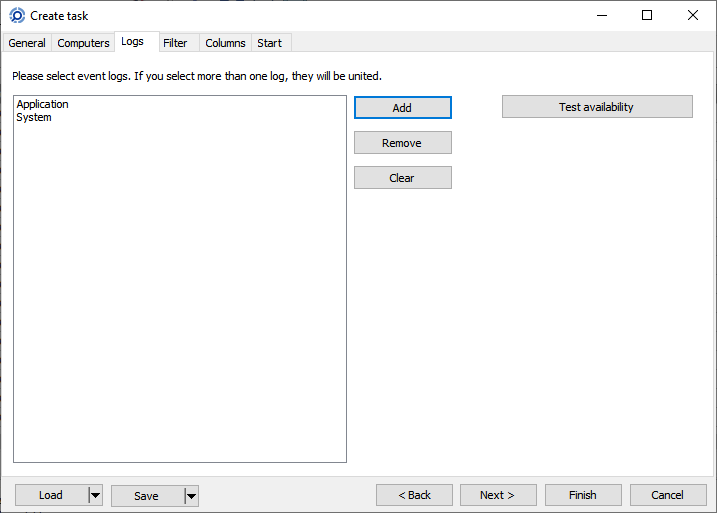
Task: Click the Load button
Action: tap(51, 495)
